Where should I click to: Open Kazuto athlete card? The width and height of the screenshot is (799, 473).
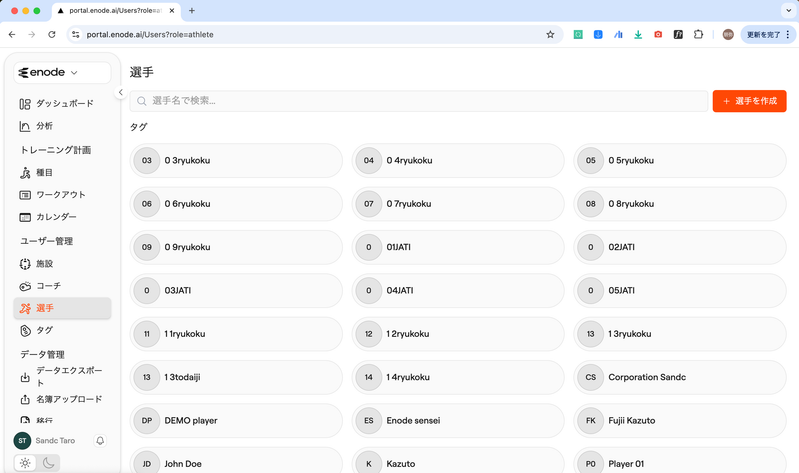pos(458,461)
